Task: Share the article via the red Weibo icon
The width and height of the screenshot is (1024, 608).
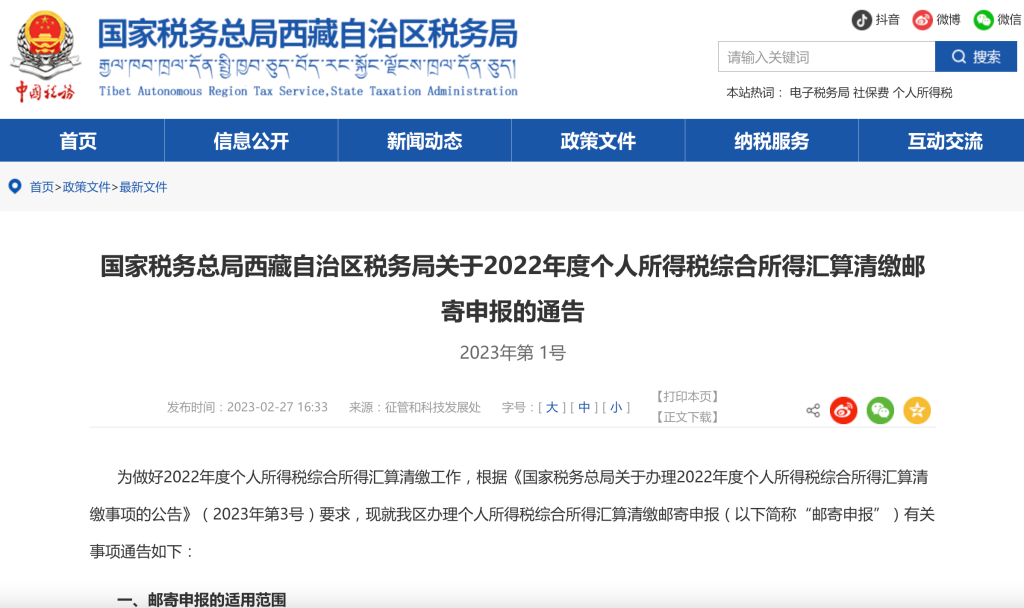Action: coord(843,410)
